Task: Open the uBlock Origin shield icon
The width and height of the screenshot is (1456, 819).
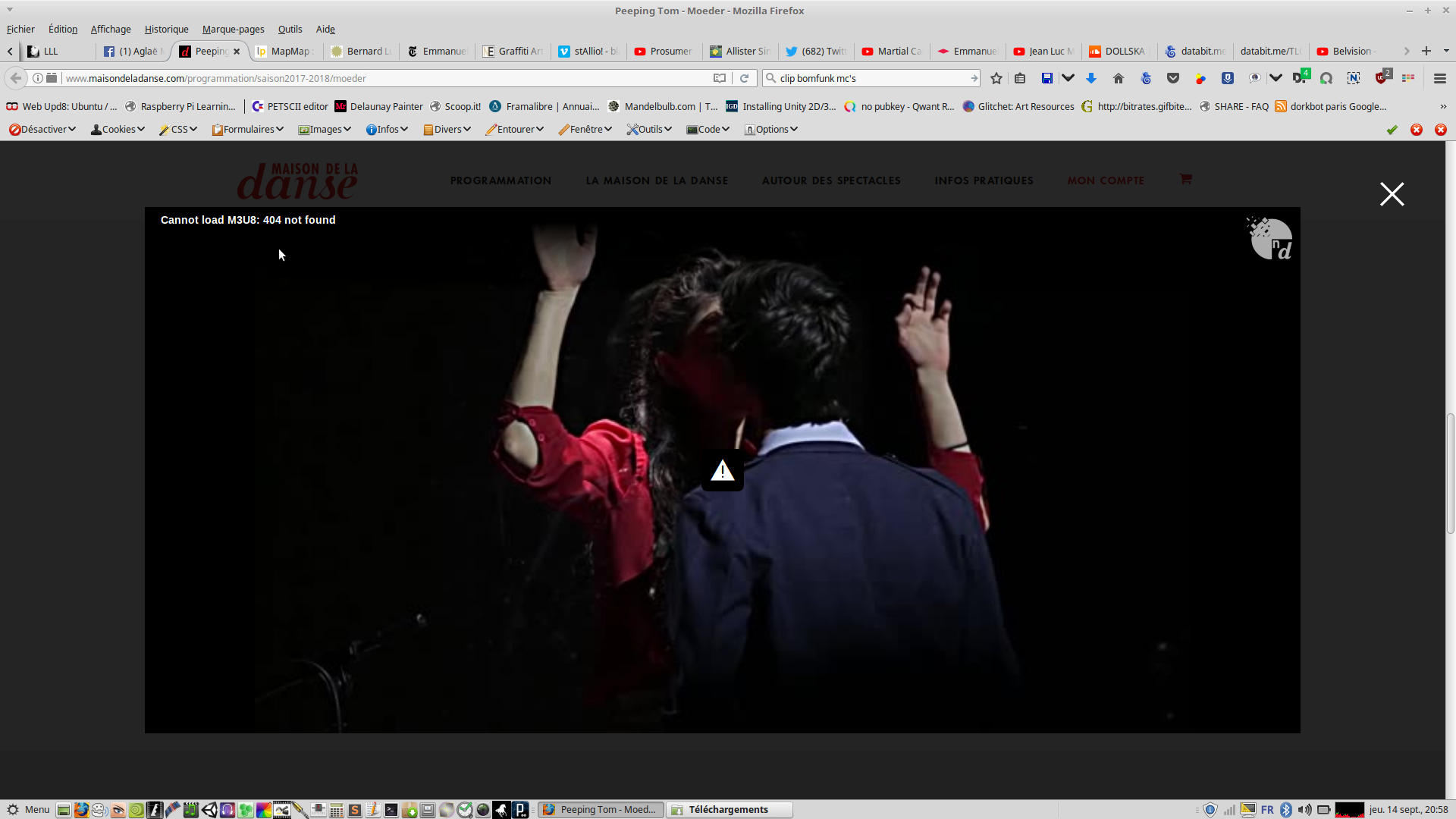Action: [1381, 78]
